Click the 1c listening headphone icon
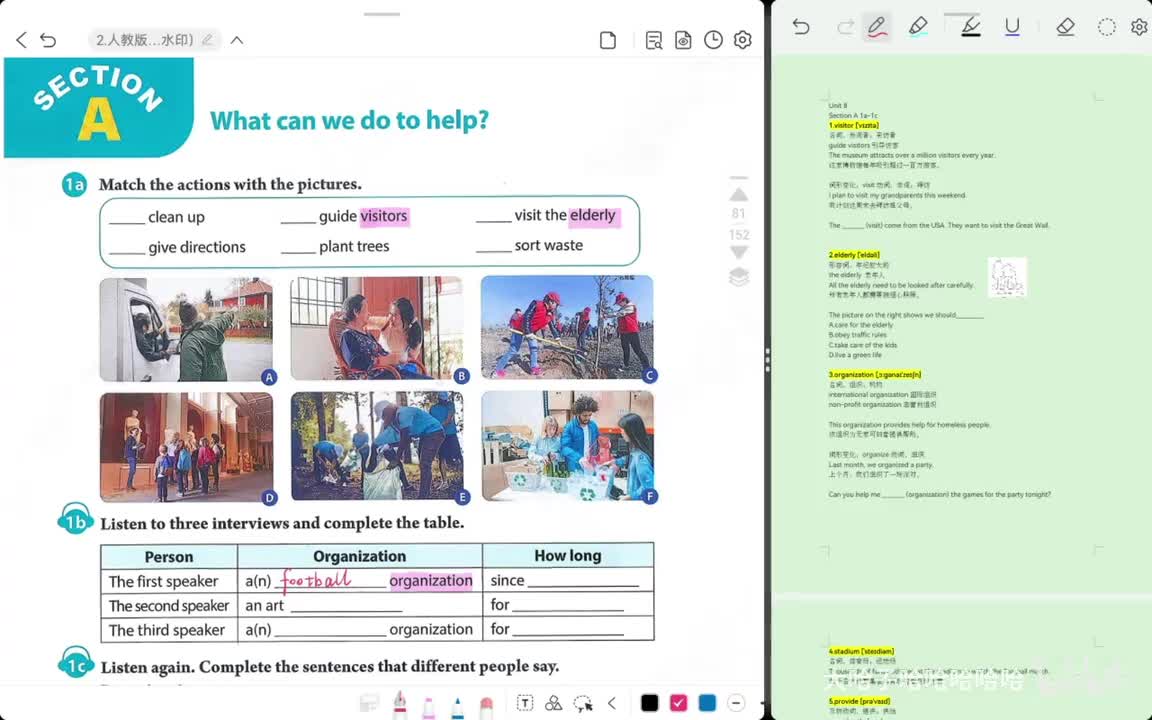Screen dimensions: 1152x720 (76, 662)
